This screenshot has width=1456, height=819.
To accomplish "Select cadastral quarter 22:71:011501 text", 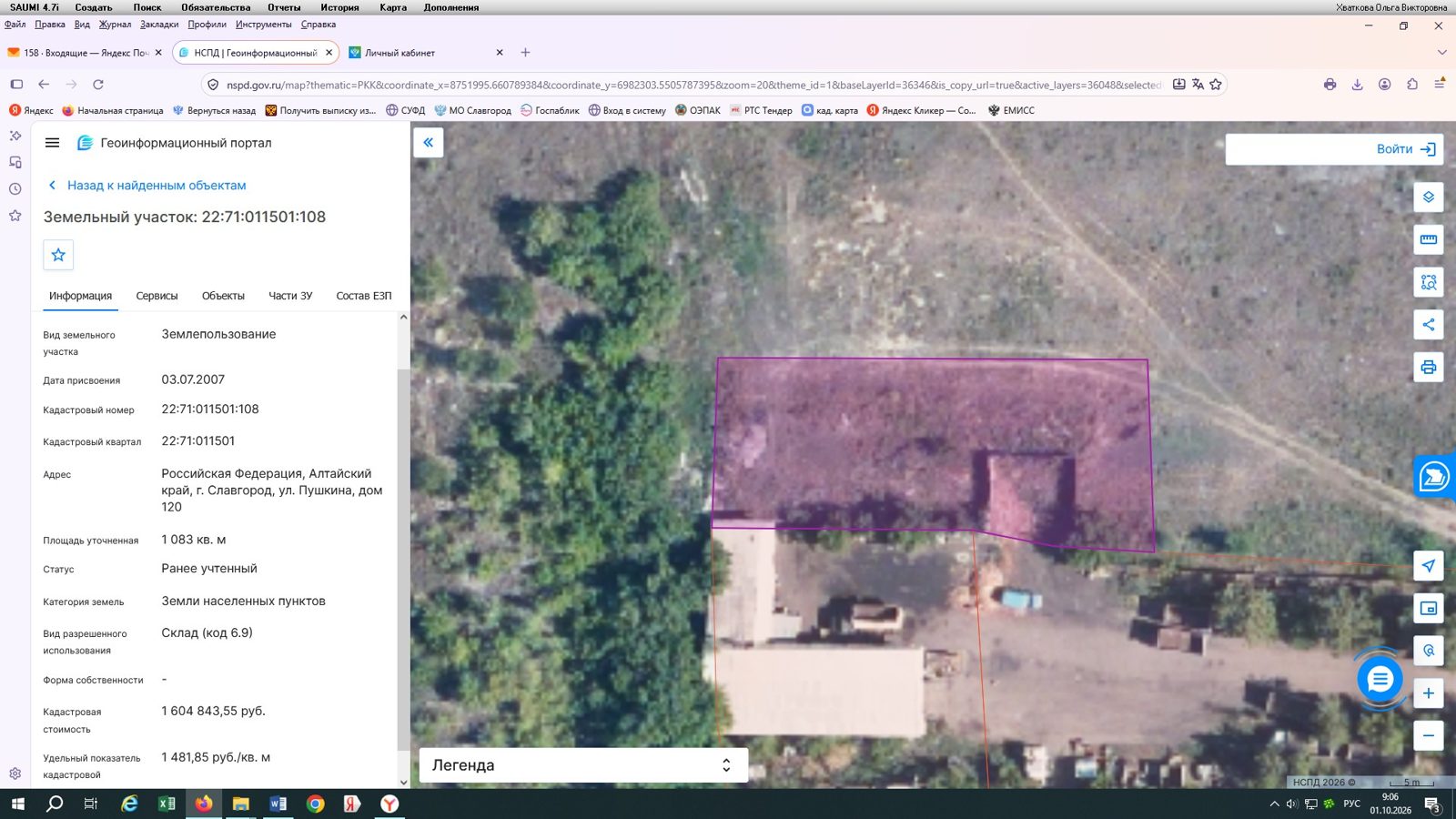I will pyautogui.click(x=198, y=441).
